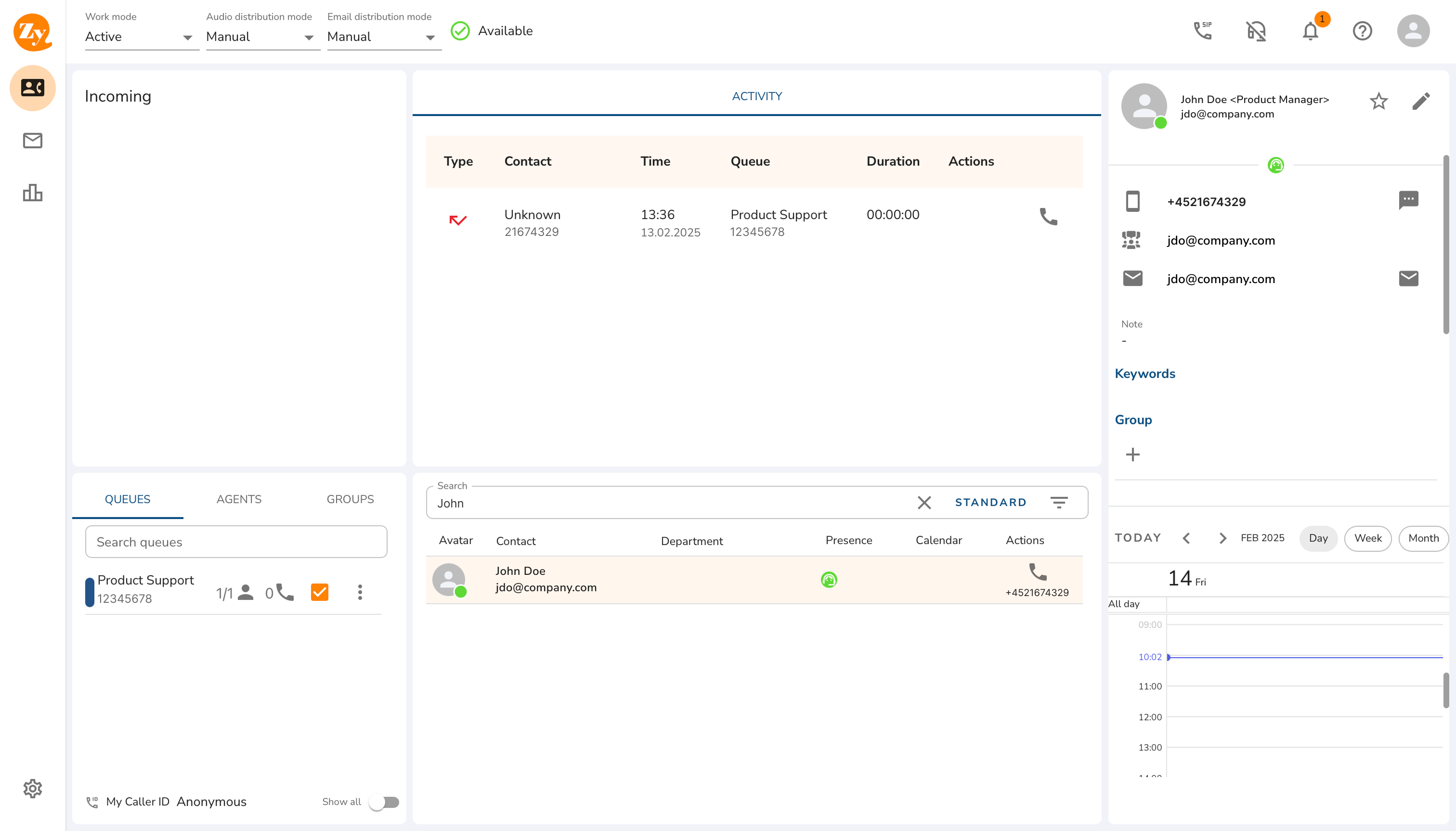Click the Search queues input field
This screenshot has height=831, width=1456.
point(236,542)
